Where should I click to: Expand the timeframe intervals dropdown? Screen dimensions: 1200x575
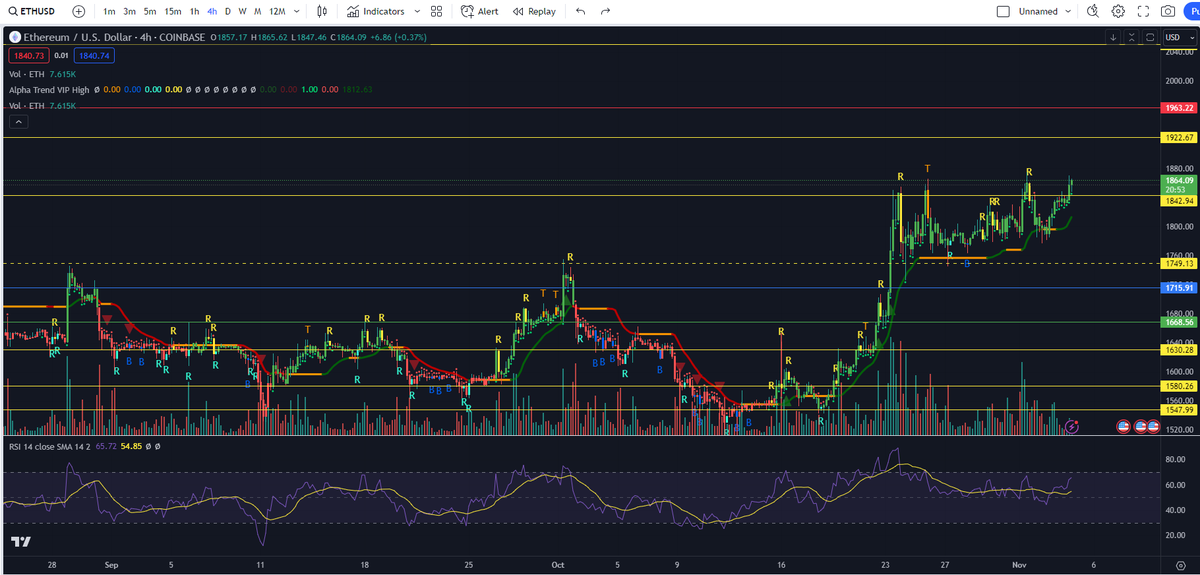coord(297,11)
